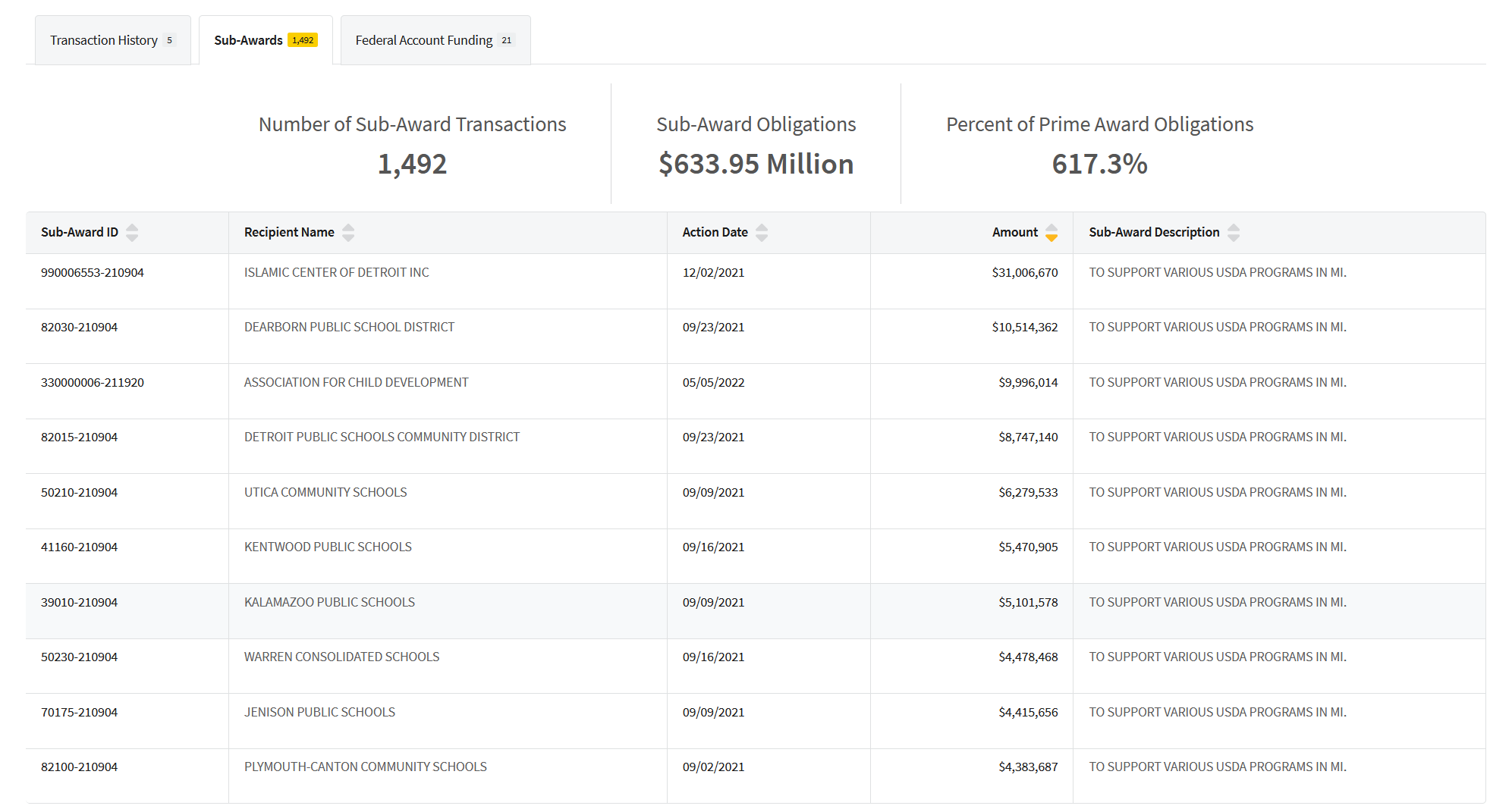Click action date 12/02/2021
1512x809 pixels.
[x=713, y=272]
